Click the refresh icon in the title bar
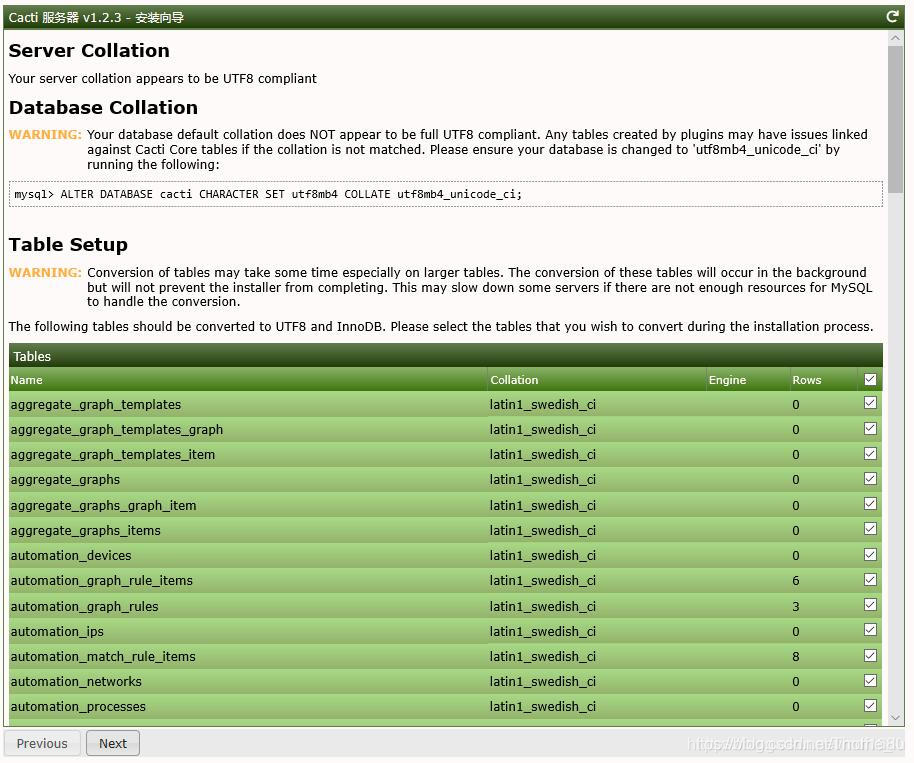The width and height of the screenshot is (914, 763). pyautogui.click(x=892, y=17)
